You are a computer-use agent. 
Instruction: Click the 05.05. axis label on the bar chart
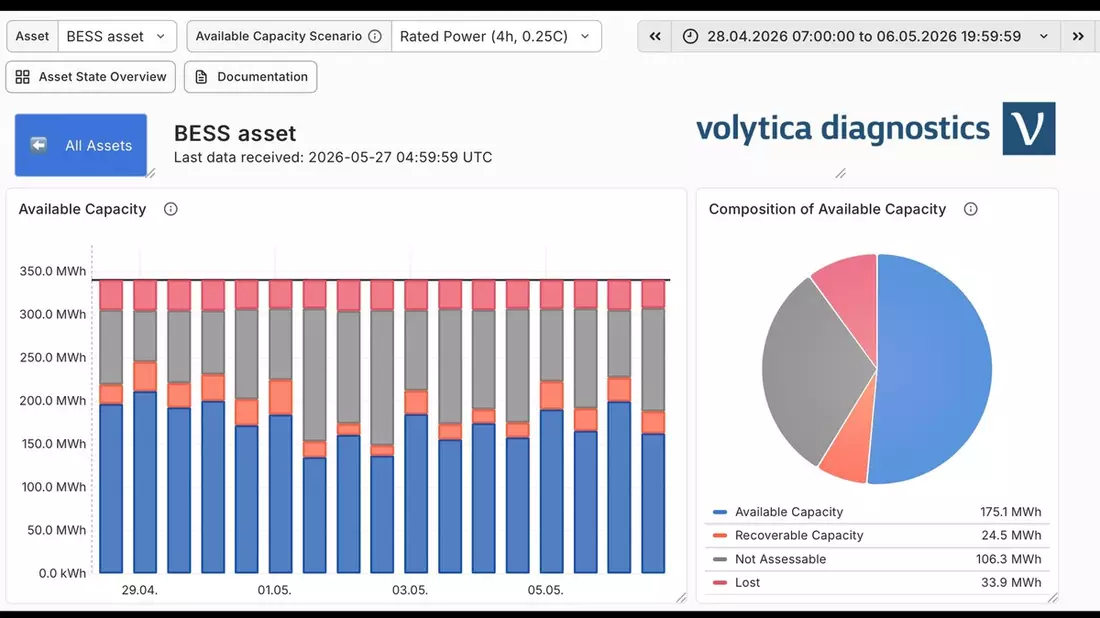click(x=545, y=590)
